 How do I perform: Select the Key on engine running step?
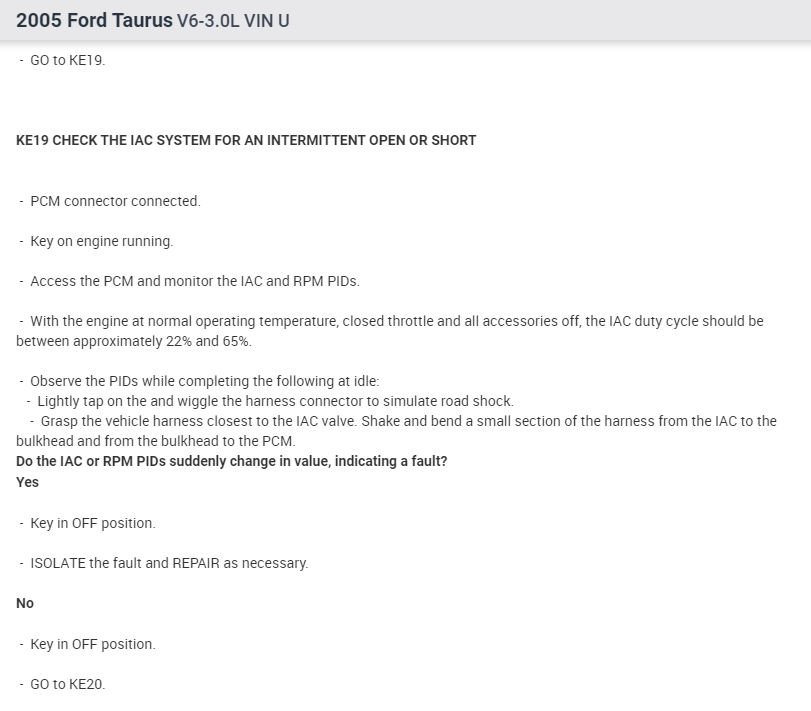pos(101,241)
